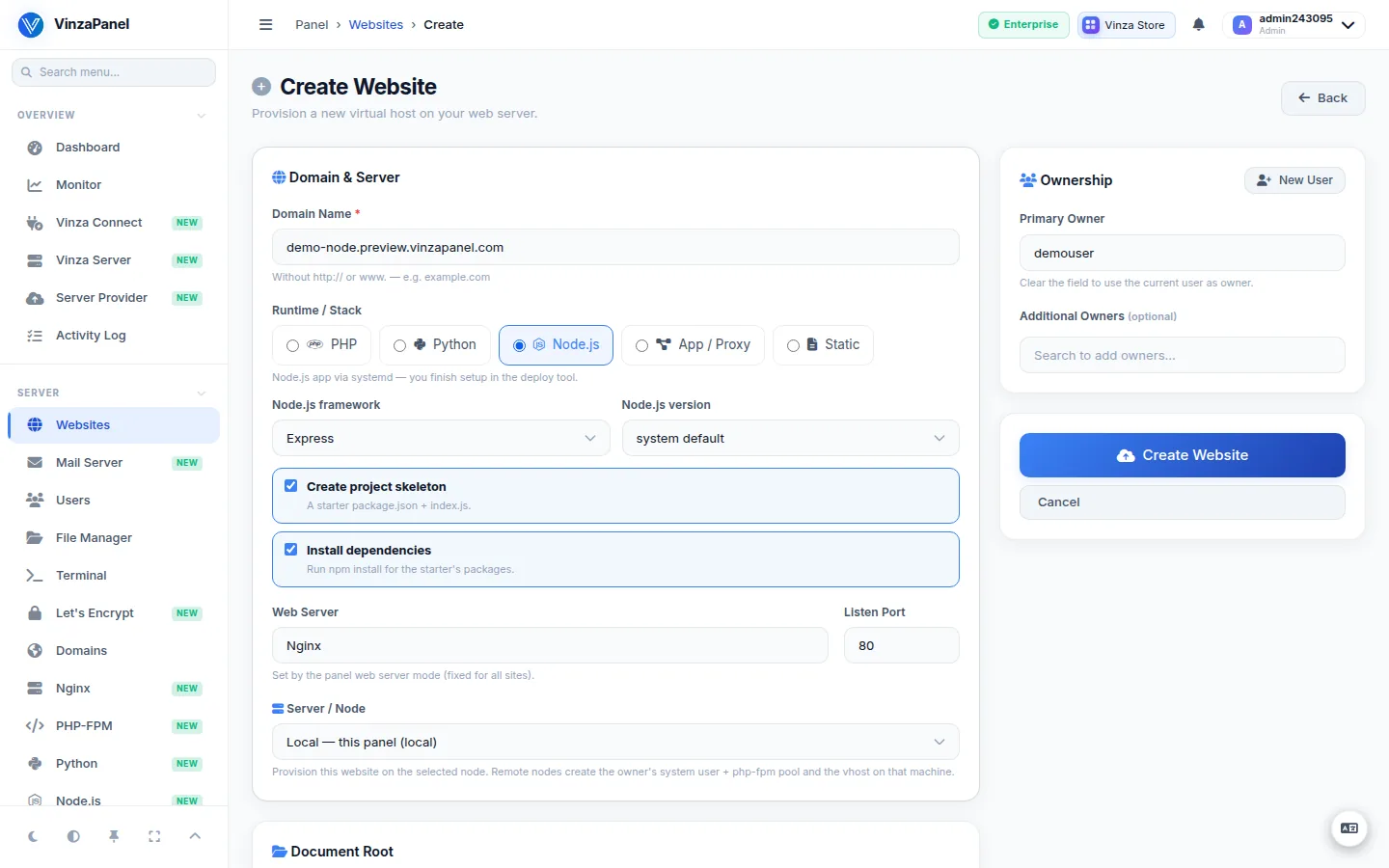Uncheck Create project skeleton checkbox
The image size is (1389, 868).
coord(291,486)
